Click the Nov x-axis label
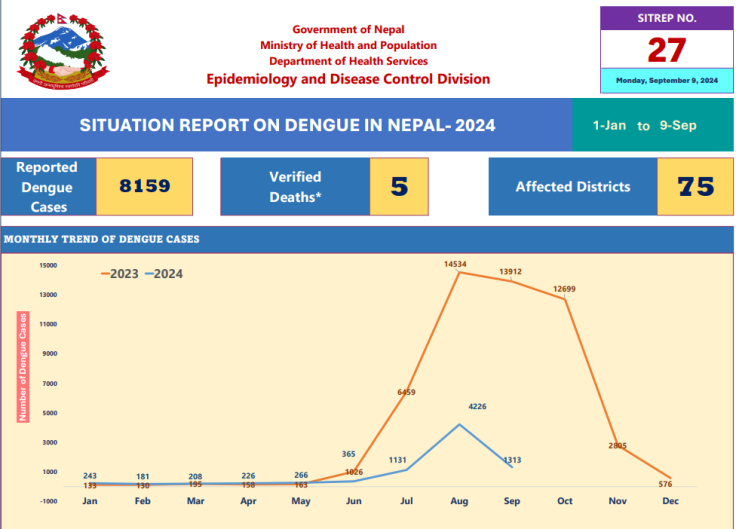The image size is (736, 529). pyautogui.click(x=618, y=501)
